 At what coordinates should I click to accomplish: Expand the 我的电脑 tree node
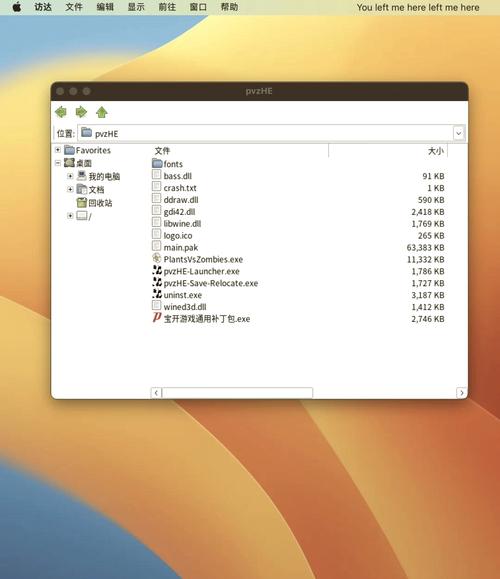point(70,176)
